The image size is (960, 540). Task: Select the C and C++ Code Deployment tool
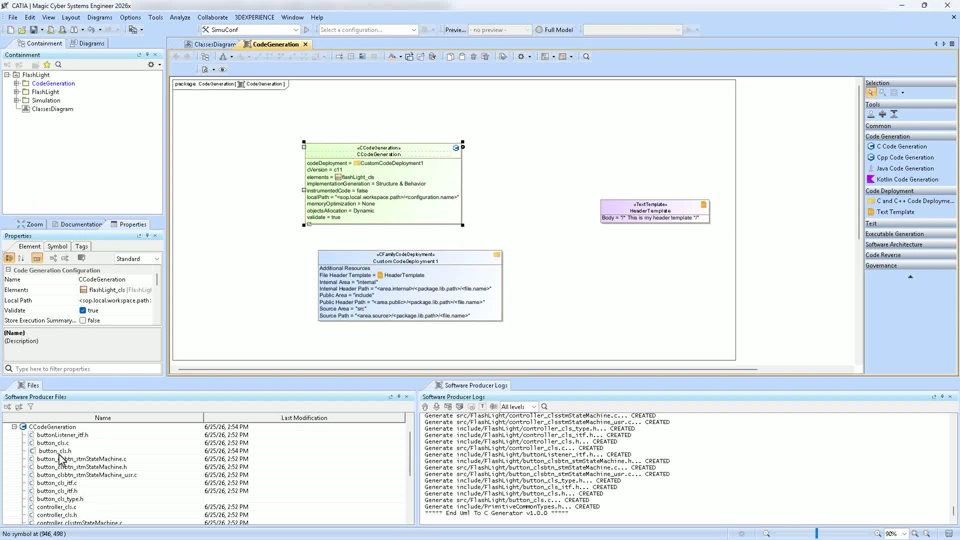[910, 201]
